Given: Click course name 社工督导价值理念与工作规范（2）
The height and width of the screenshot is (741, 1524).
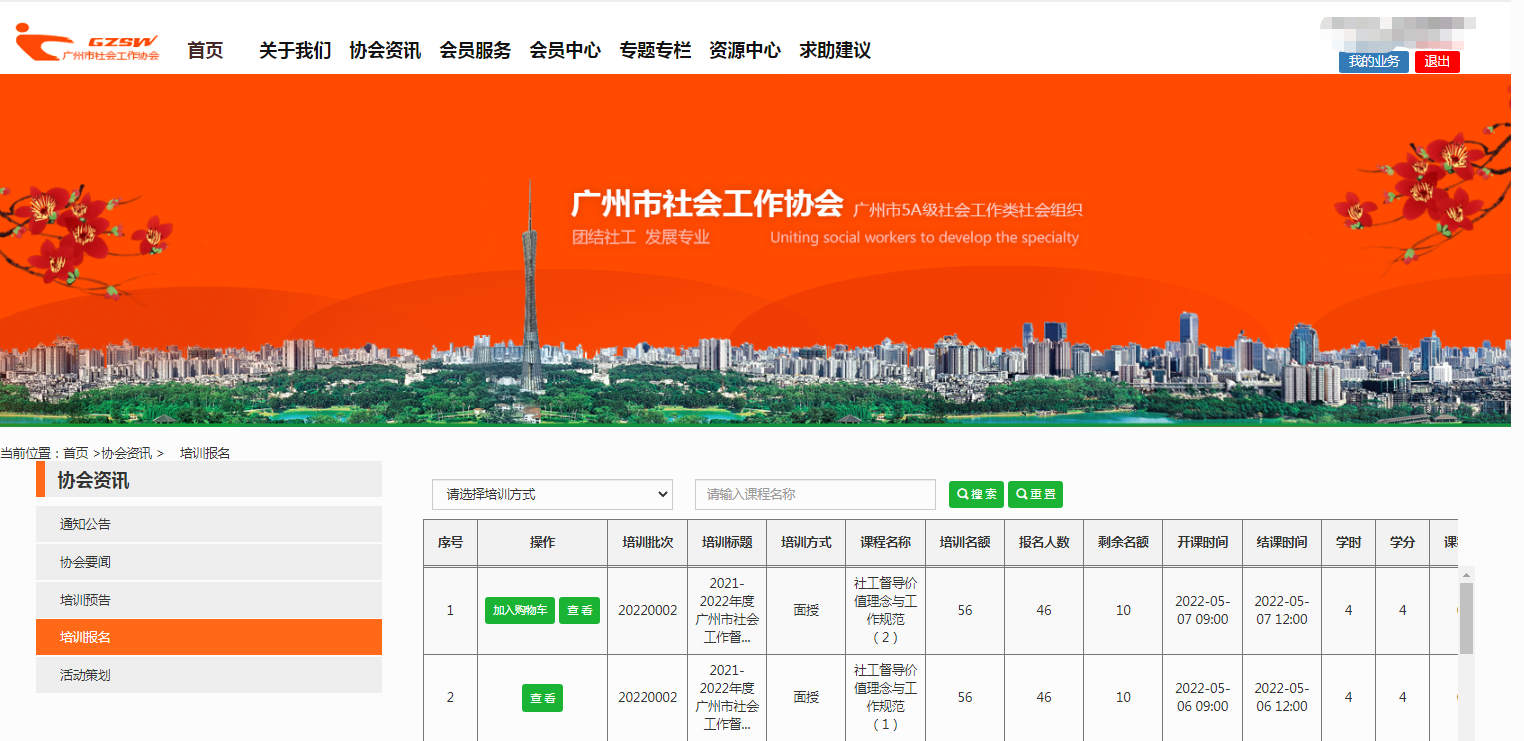Looking at the screenshot, I should (x=885, y=610).
